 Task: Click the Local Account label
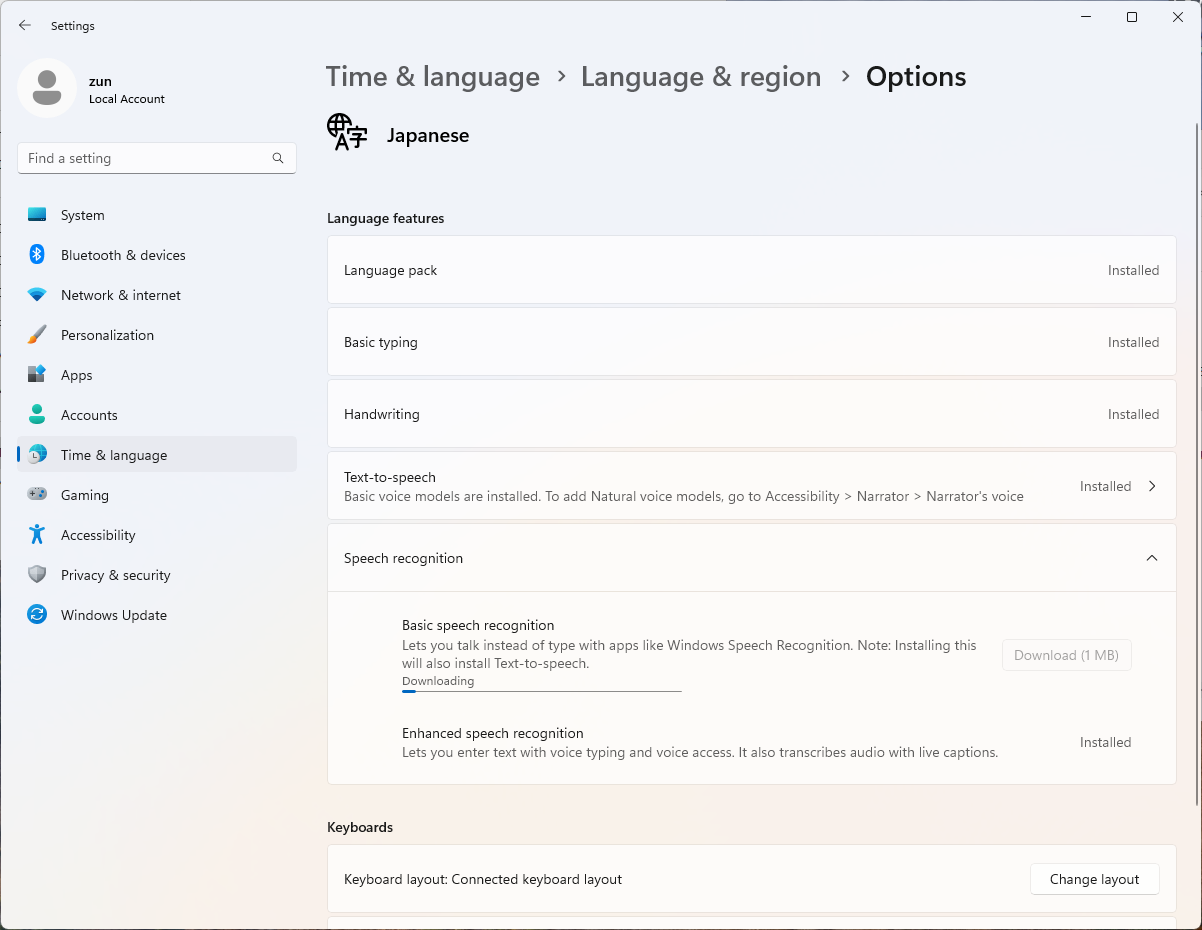(127, 99)
